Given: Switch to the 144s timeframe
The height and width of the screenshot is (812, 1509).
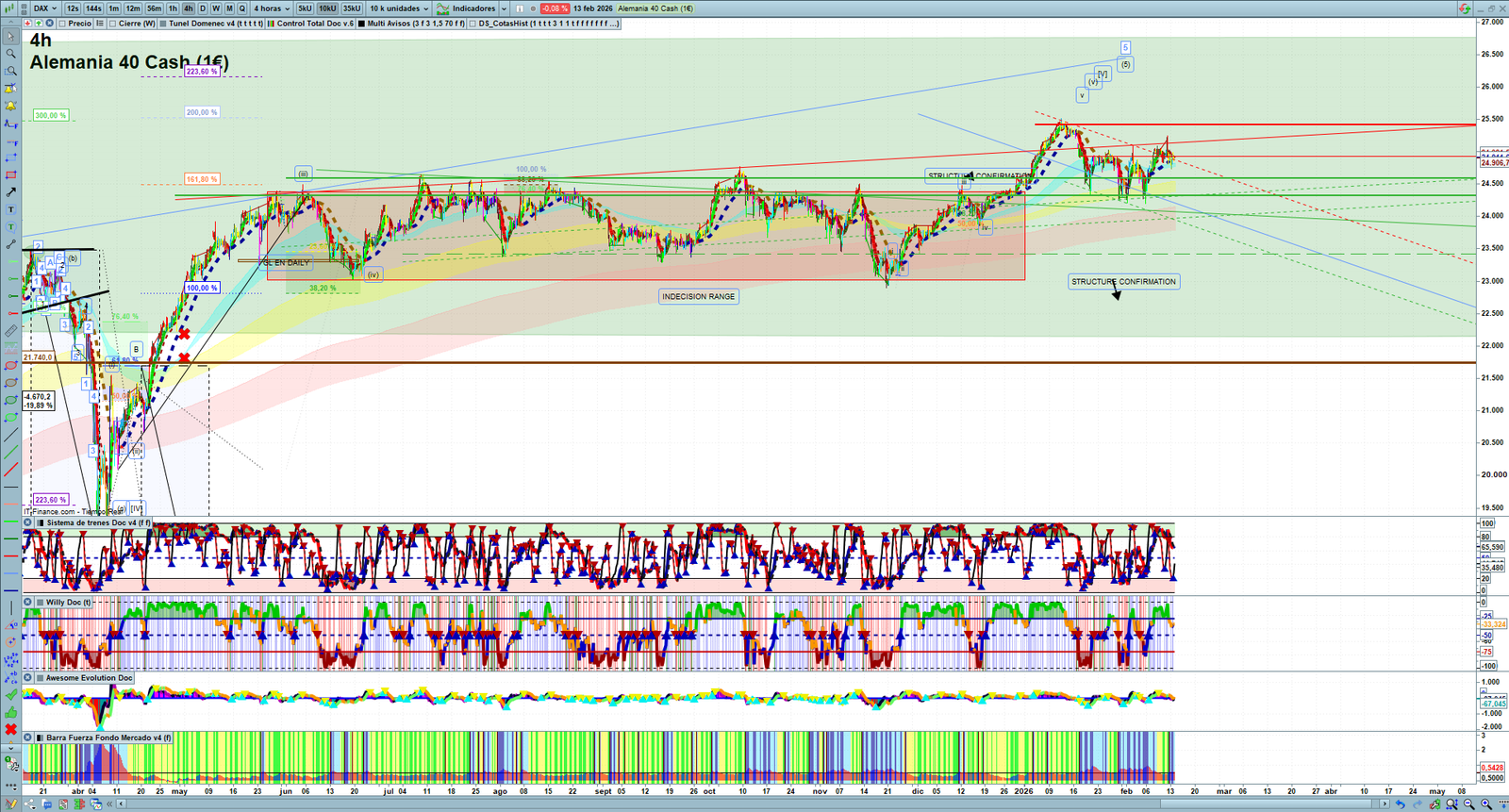Looking at the screenshot, I should [93, 8].
